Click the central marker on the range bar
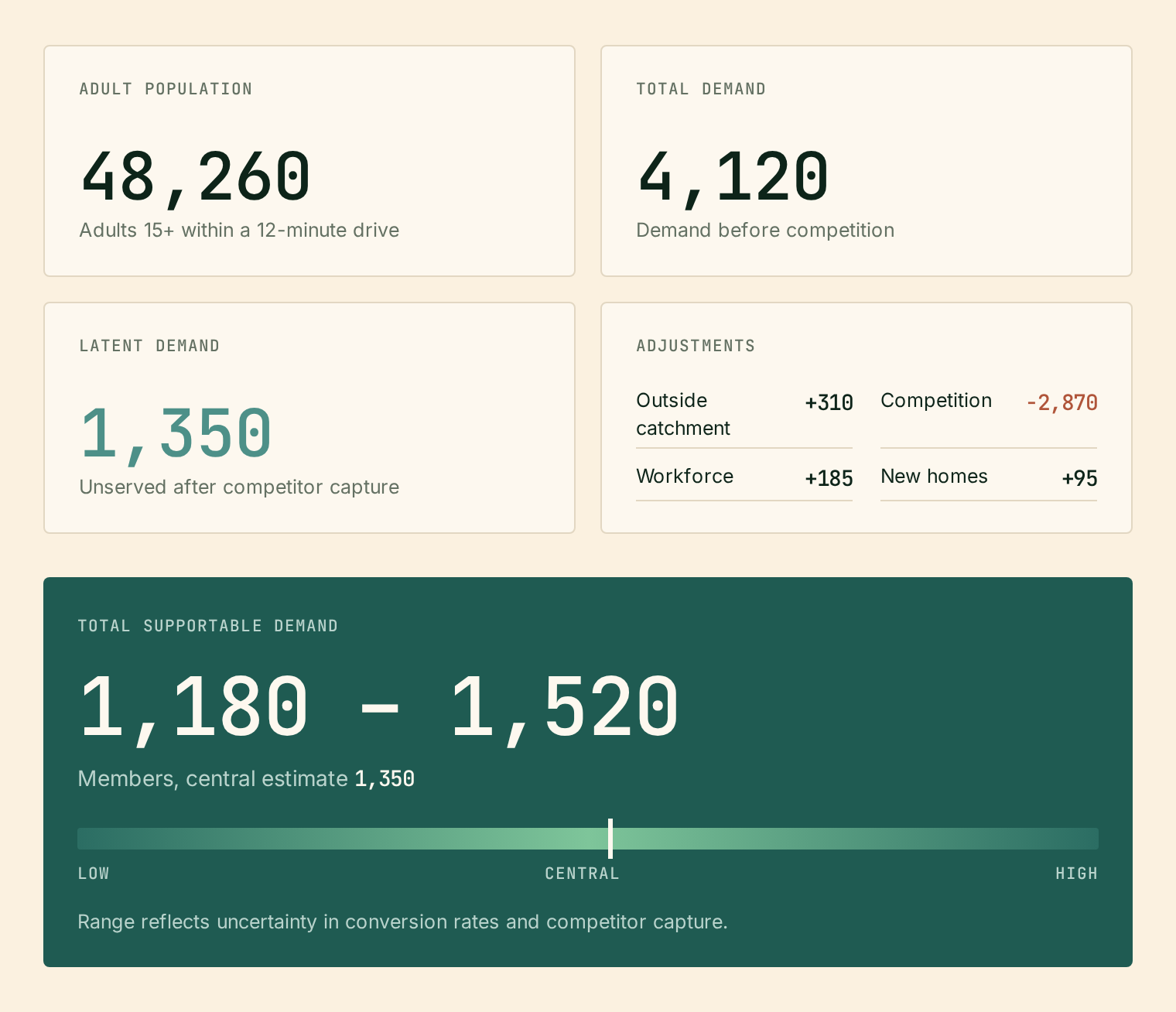 click(610, 839)
